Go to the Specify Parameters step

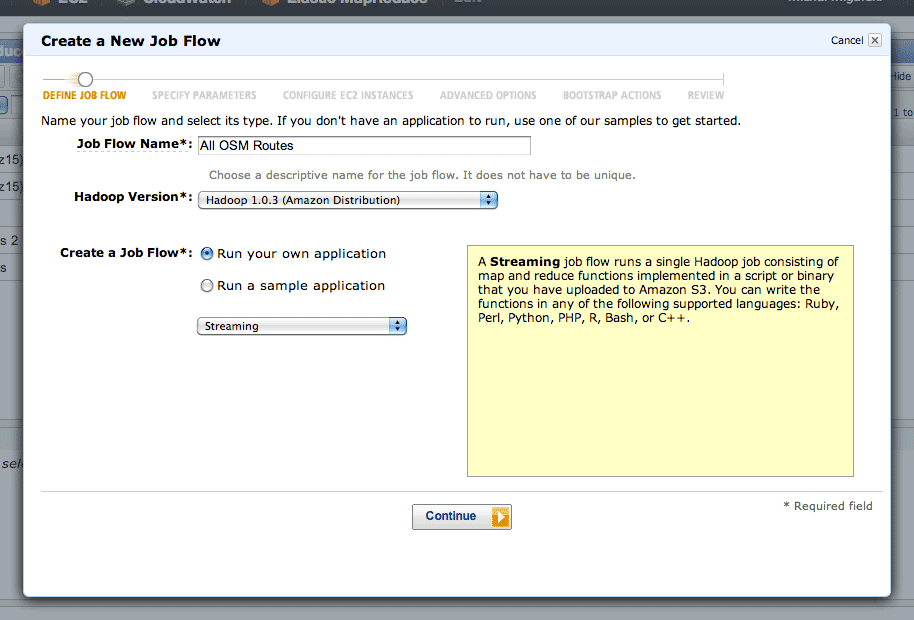tap(204, 95)
